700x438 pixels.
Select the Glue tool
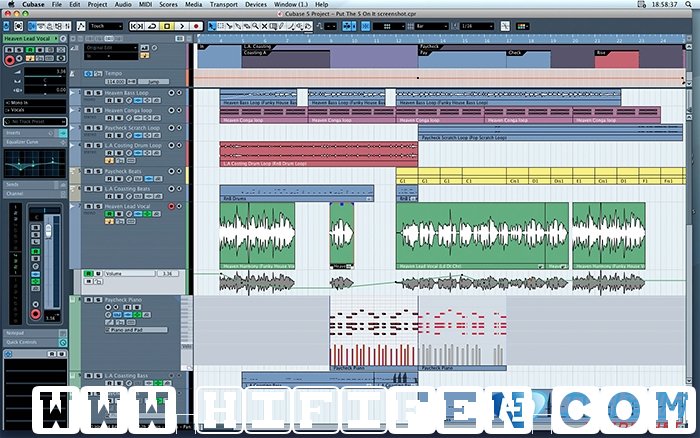point(238,26)
